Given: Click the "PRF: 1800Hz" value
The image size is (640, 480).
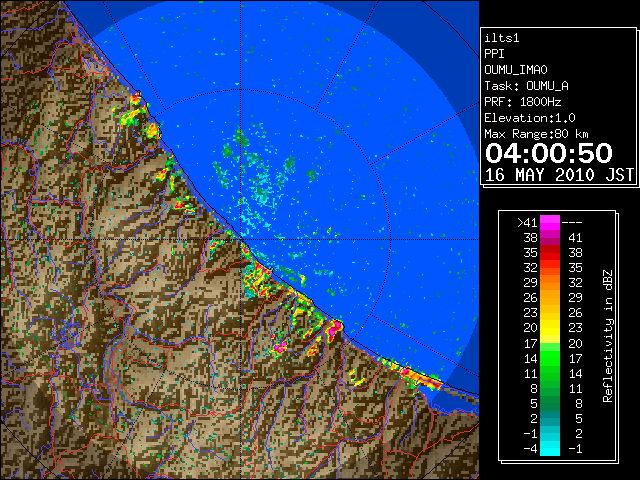Looking at the screenshot, I should click(523, 102).
